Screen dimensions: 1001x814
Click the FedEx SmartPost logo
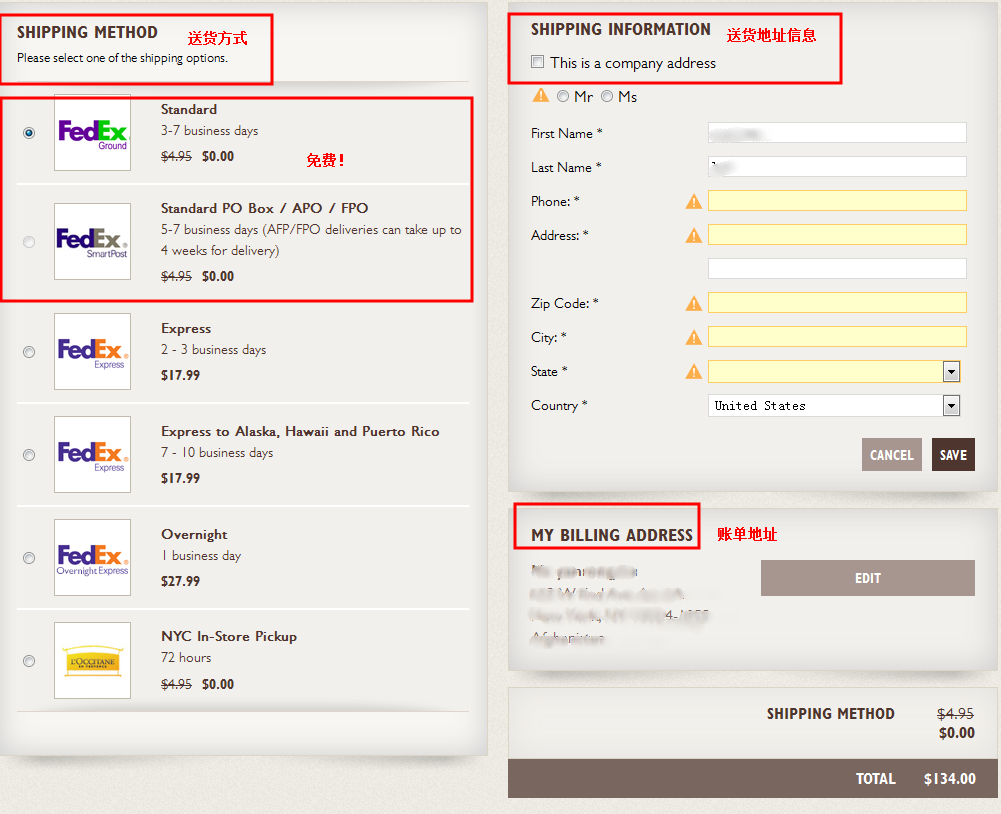pos(92,241)
